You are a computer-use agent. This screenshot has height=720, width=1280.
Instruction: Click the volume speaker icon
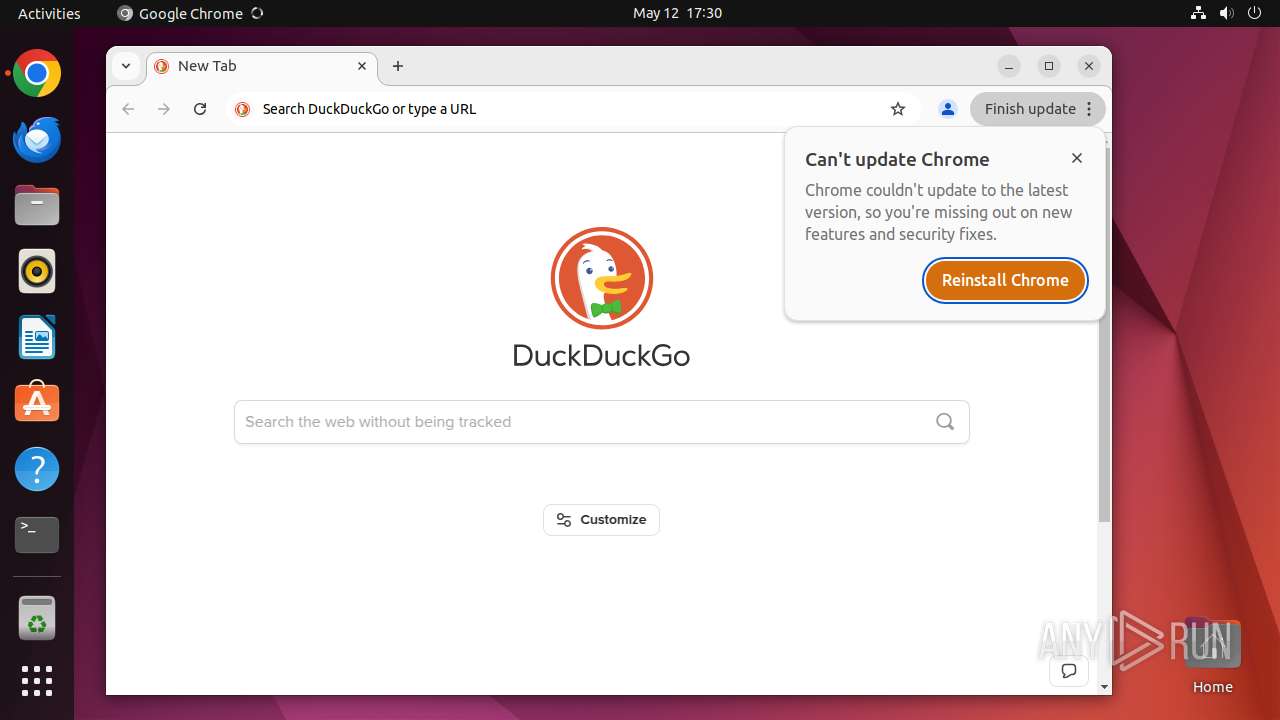(1227, 13)
